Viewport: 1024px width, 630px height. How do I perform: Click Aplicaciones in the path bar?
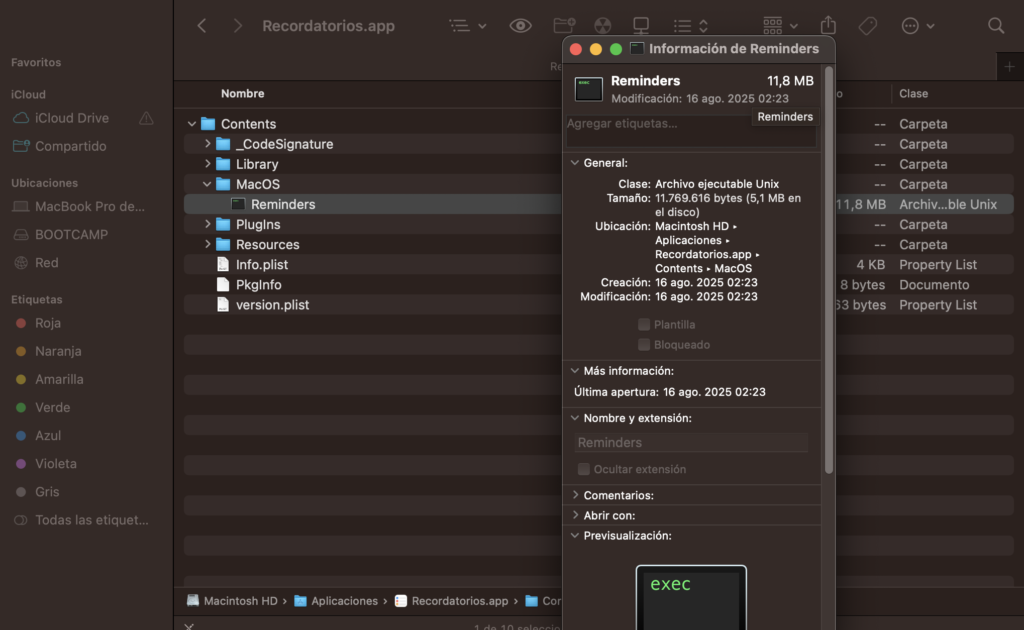343,601
